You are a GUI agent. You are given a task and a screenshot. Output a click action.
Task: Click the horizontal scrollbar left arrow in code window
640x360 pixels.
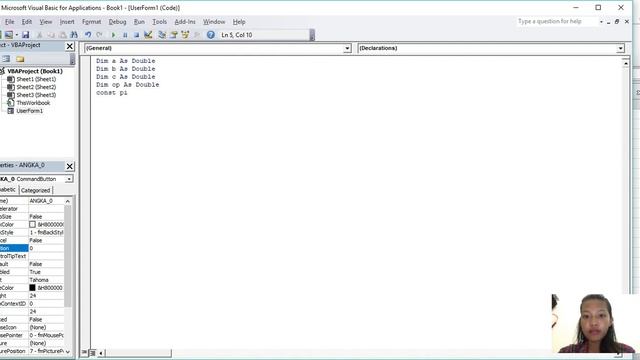point(101,353)
